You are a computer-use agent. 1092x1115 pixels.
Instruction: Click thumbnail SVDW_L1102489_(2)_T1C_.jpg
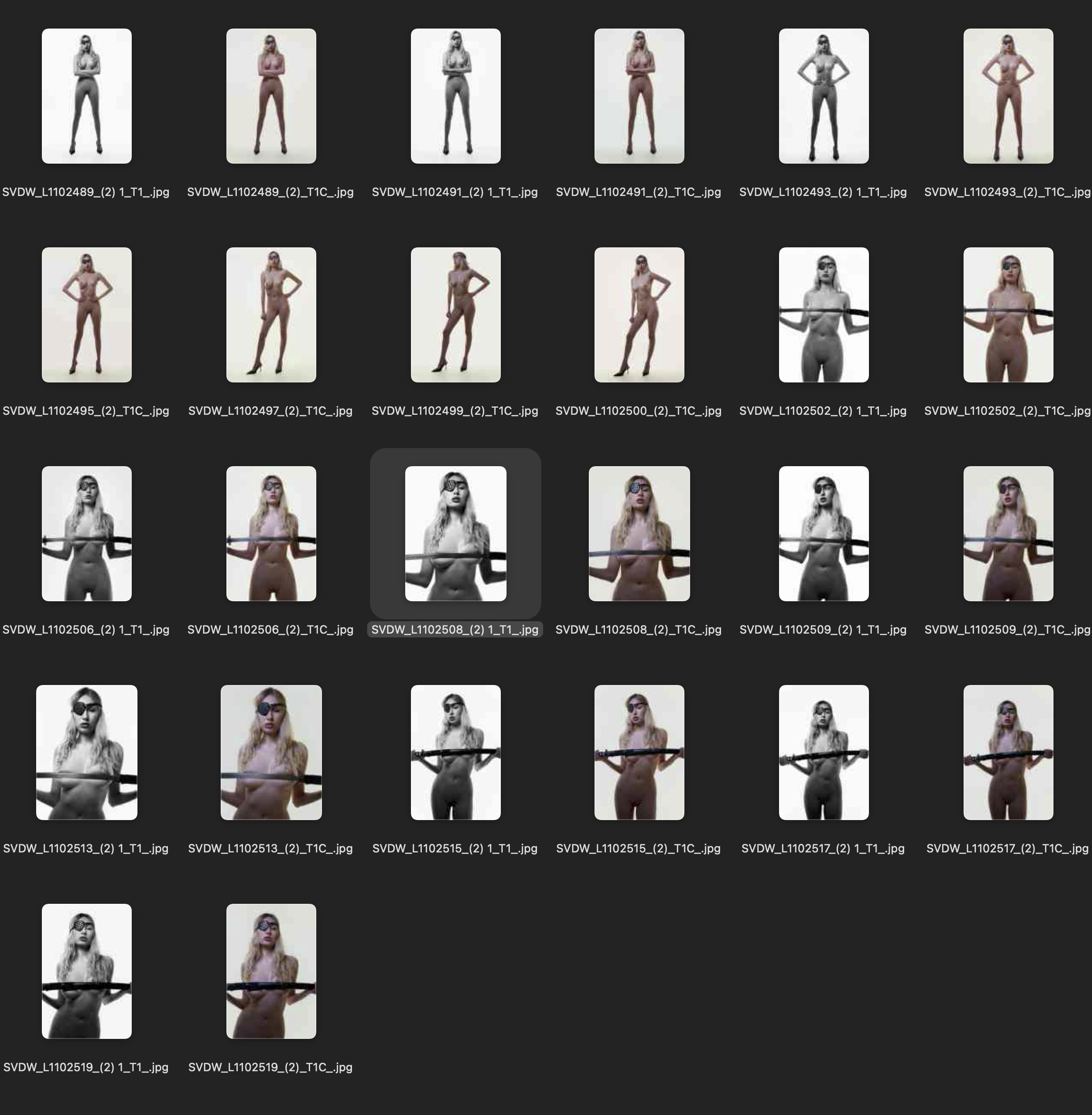[271, 96]
